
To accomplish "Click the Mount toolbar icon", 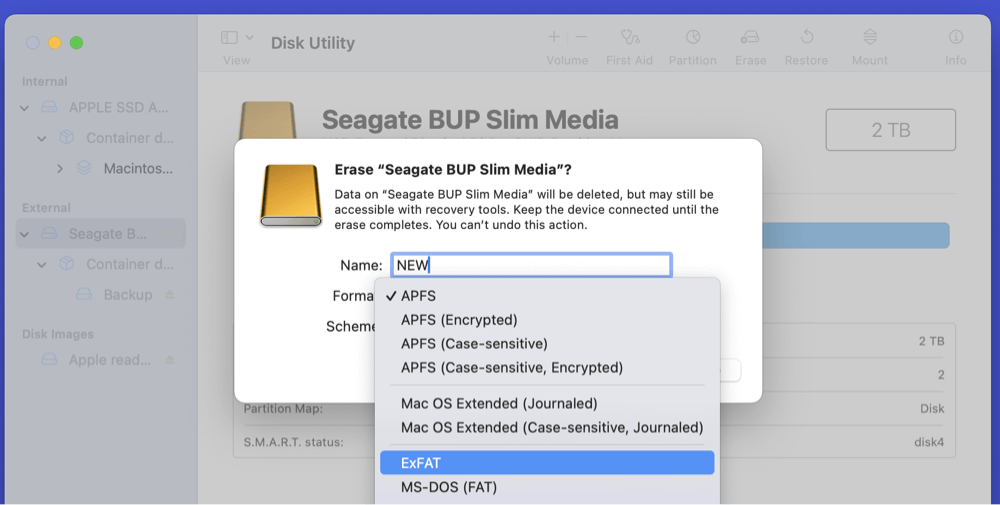I will (870, 37).
